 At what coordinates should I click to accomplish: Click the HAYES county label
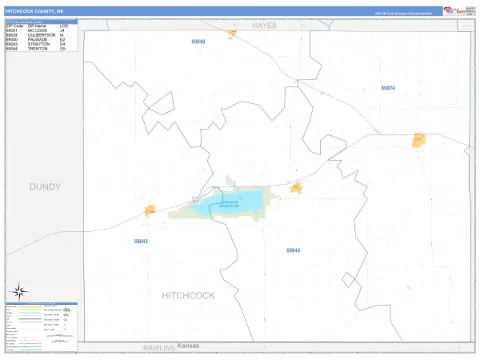(x=264, y=25)
